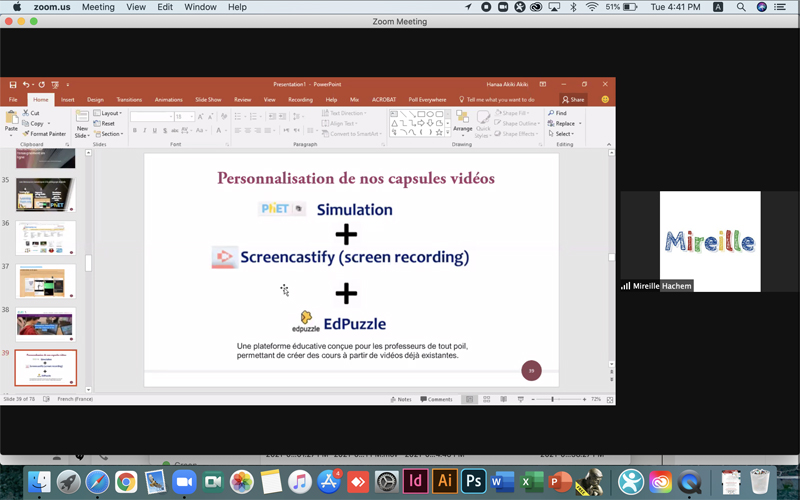Toggle the Notes pane in the status bar
800x500 pixels.
click(401, 399)
